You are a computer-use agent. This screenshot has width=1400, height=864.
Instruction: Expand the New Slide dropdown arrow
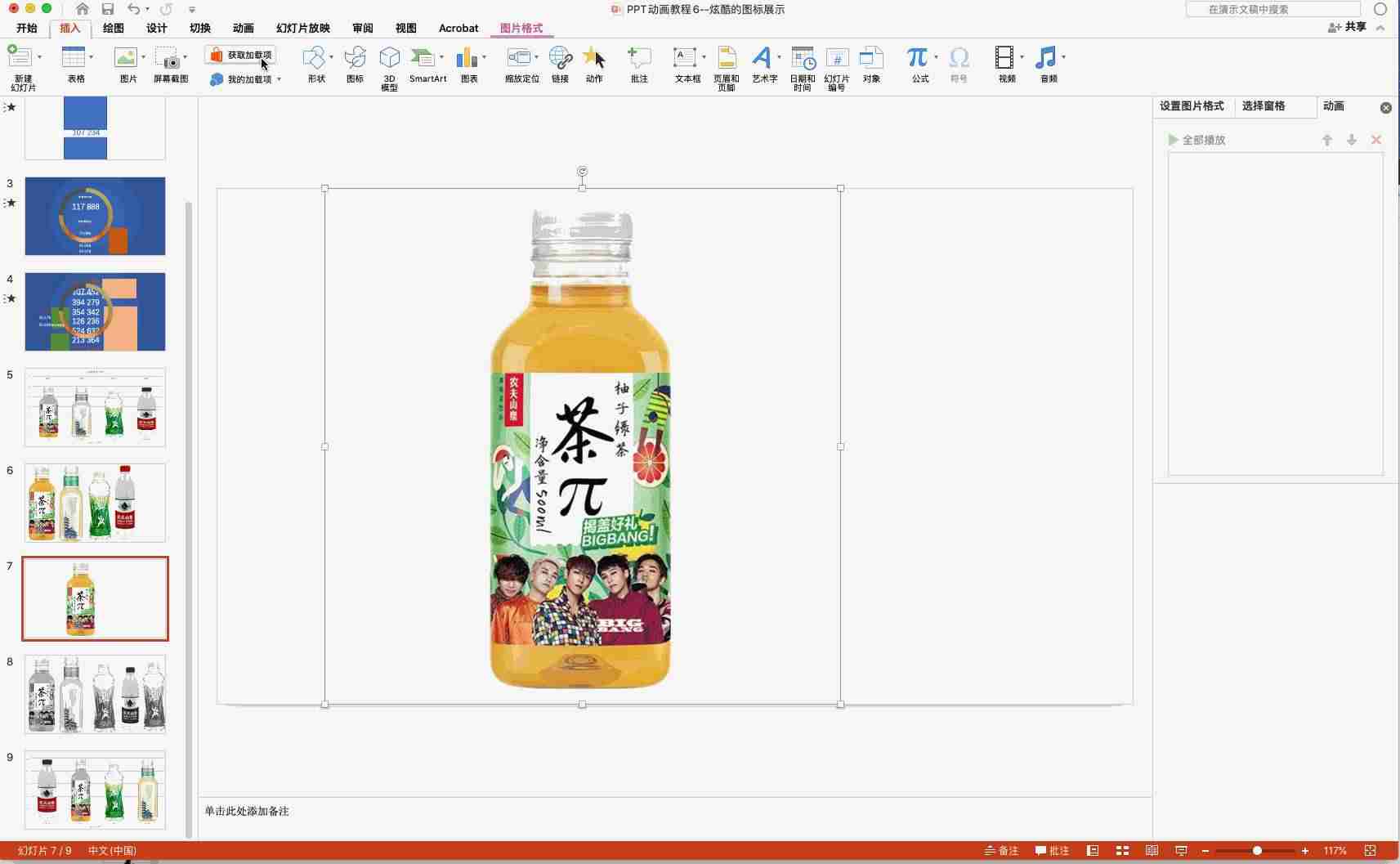click(39, 57)
